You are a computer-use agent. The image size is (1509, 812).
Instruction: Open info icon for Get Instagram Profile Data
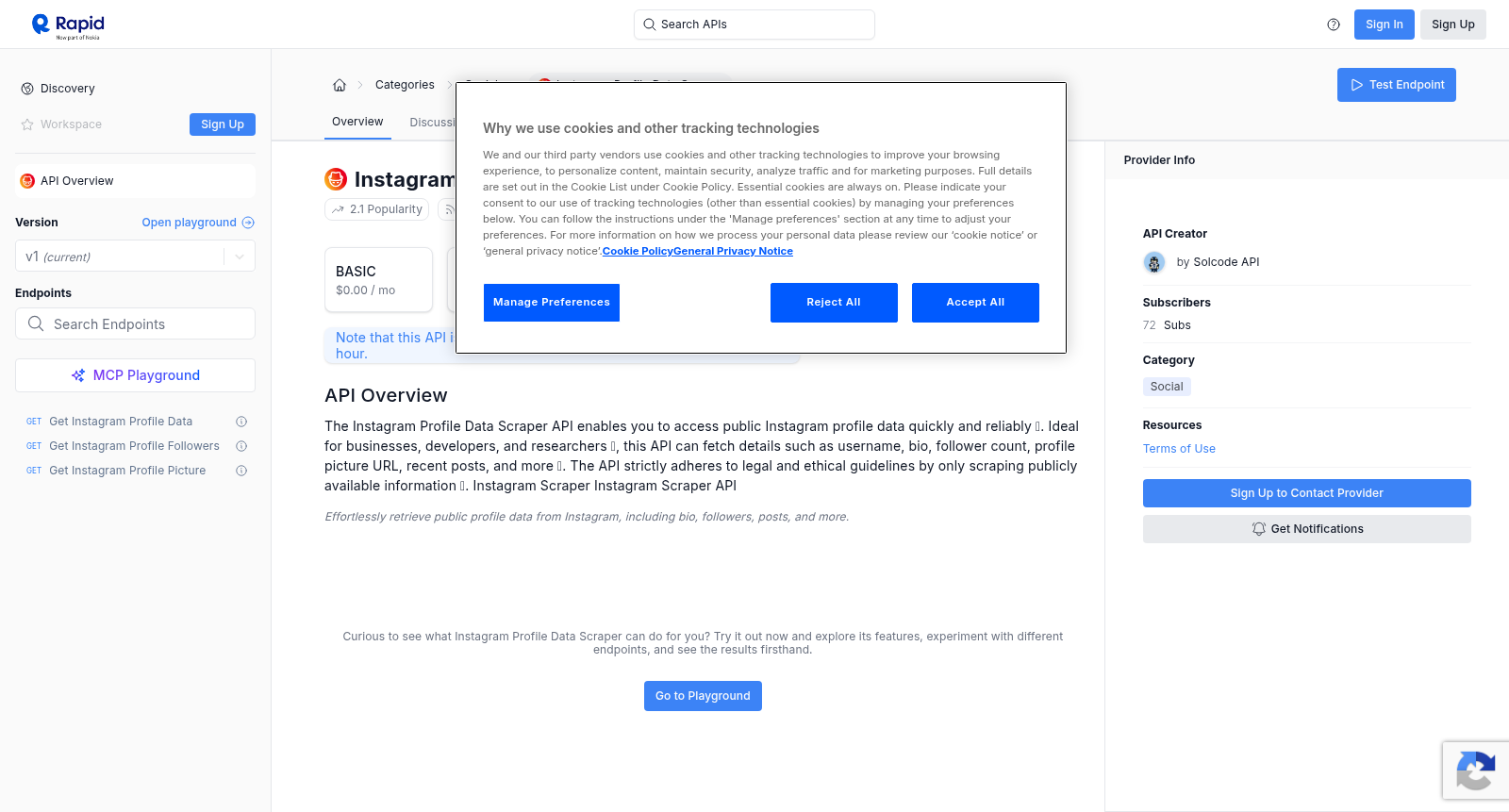pyautogui.click(x=241, y=422)
